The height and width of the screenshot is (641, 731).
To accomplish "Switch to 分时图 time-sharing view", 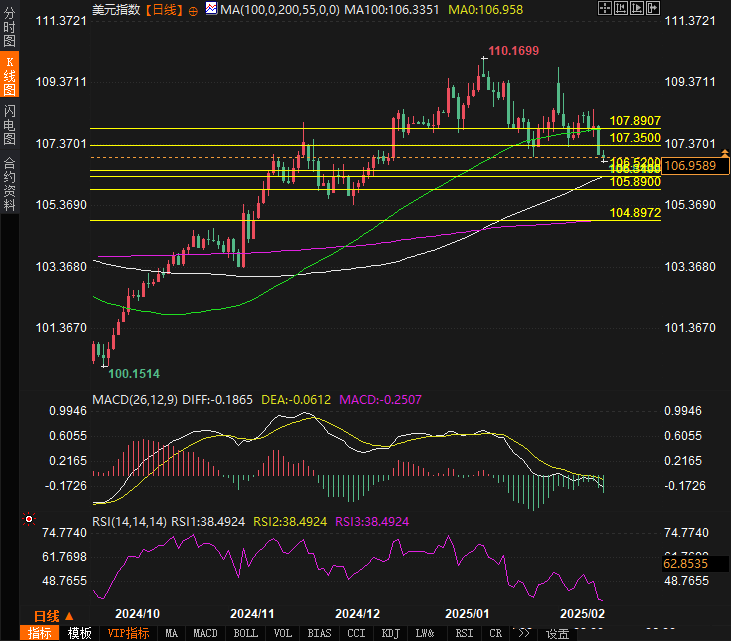I will coord(9,26).
